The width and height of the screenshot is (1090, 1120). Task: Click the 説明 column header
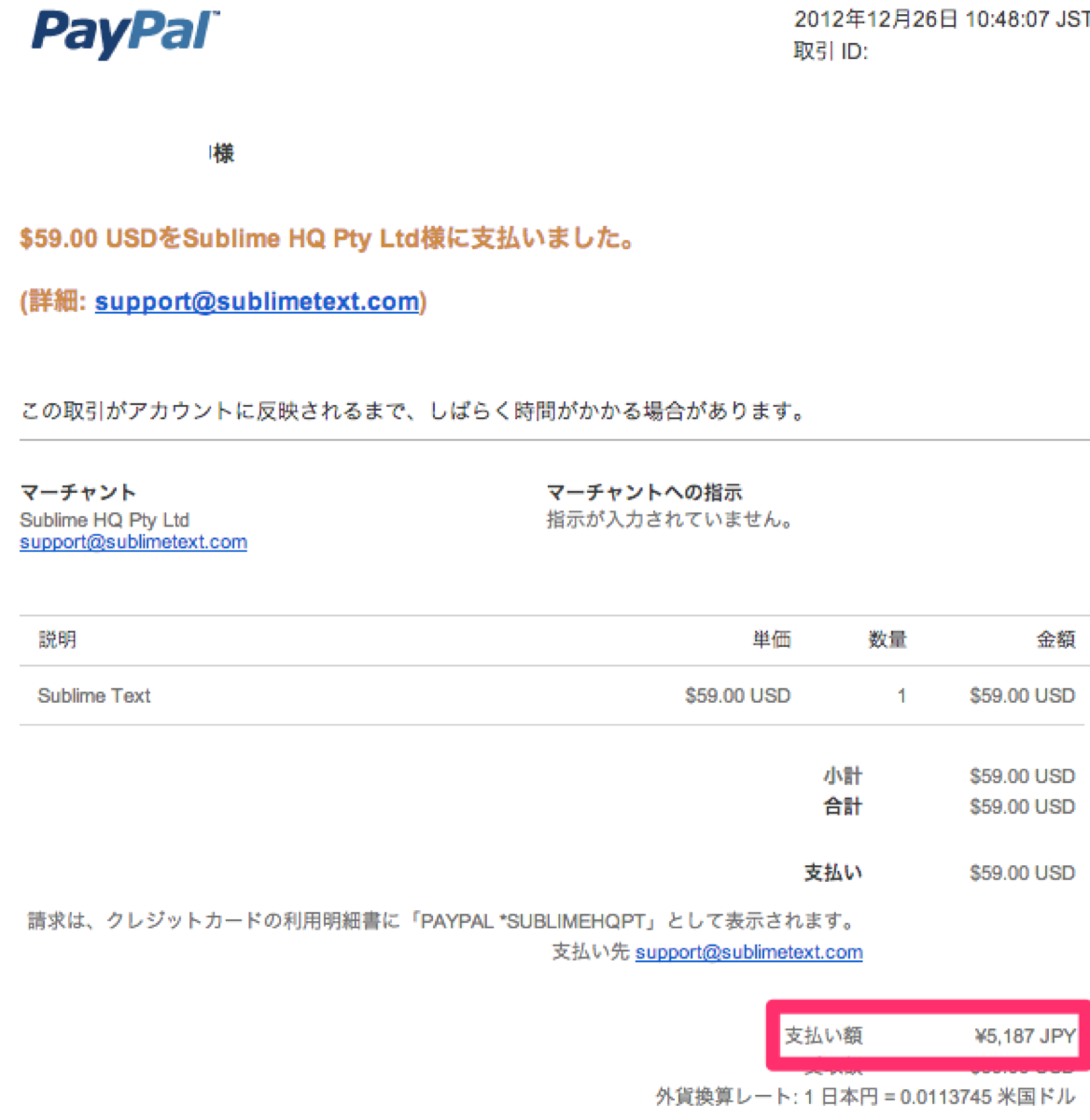coord(57,639)
